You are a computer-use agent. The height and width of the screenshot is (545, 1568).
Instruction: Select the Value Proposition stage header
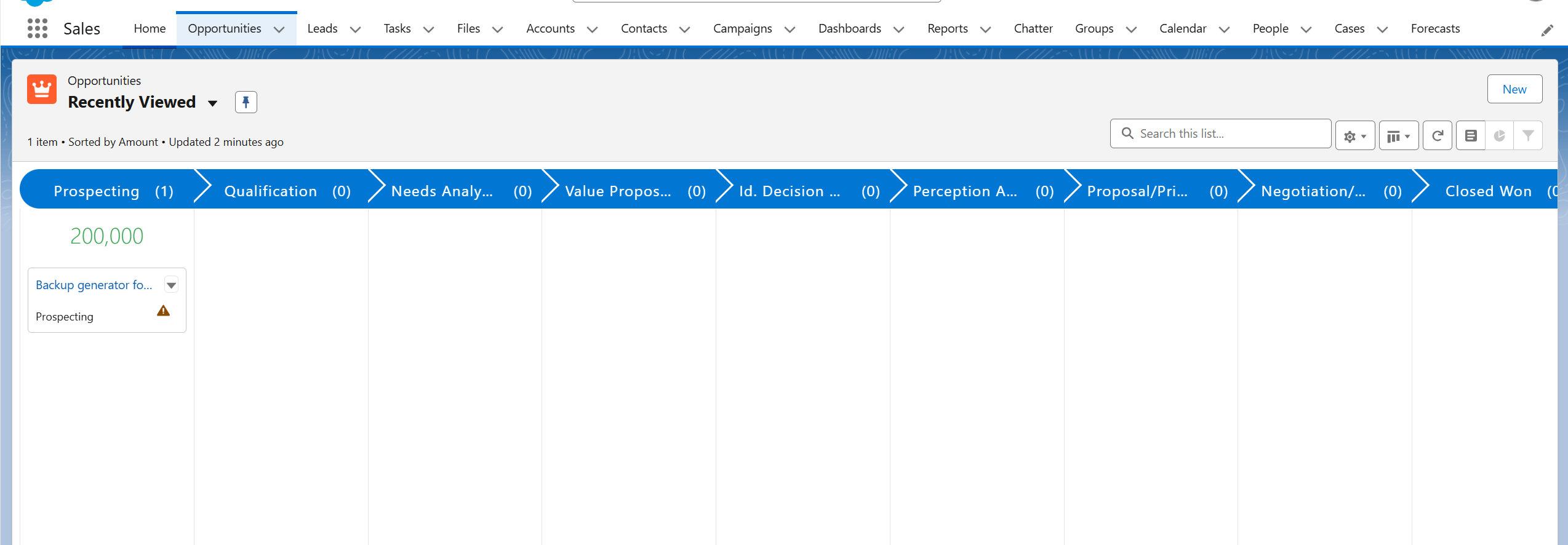click(x=631, y=189)
